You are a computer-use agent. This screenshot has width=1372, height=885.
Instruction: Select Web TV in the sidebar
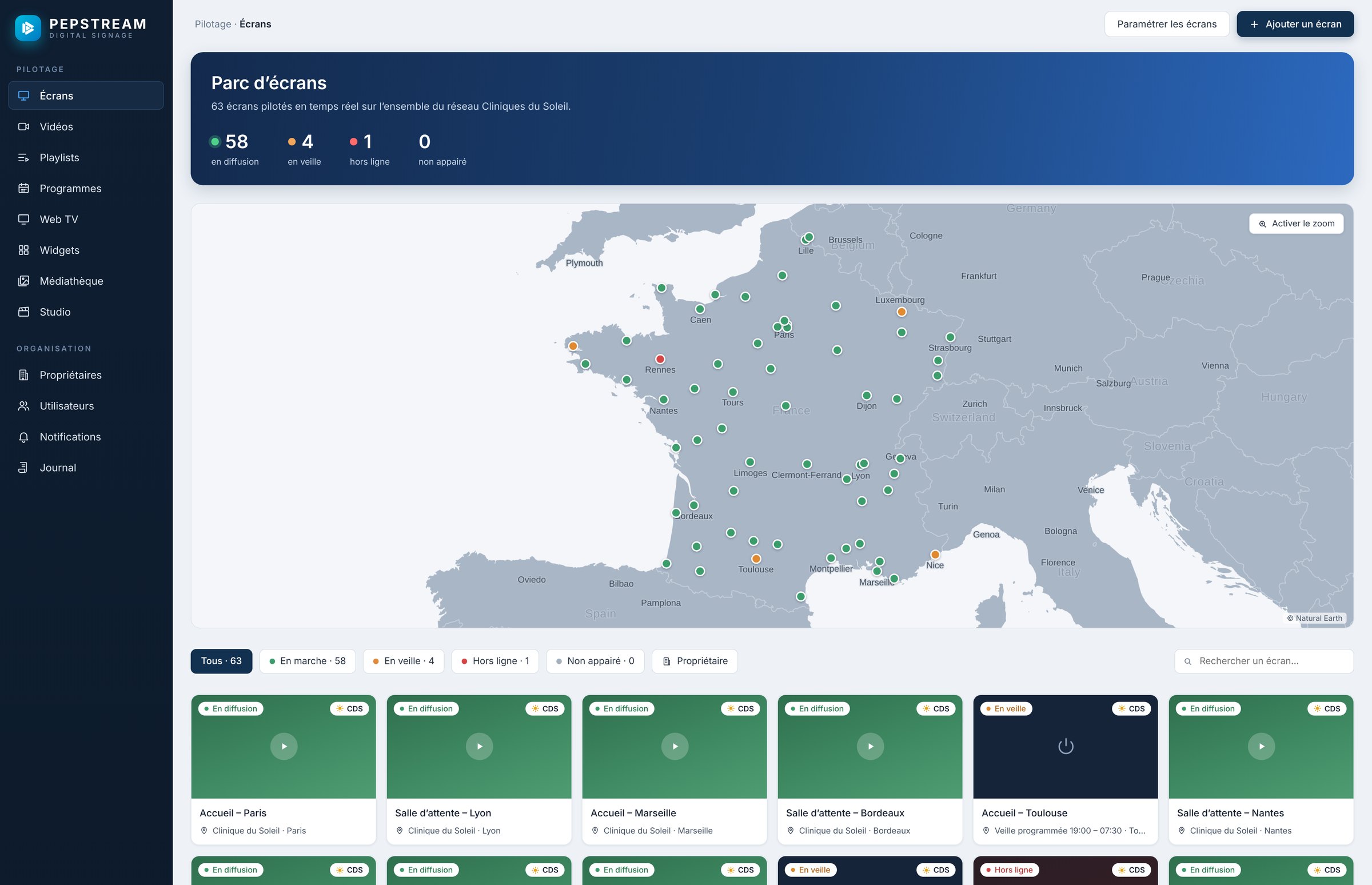86,219
